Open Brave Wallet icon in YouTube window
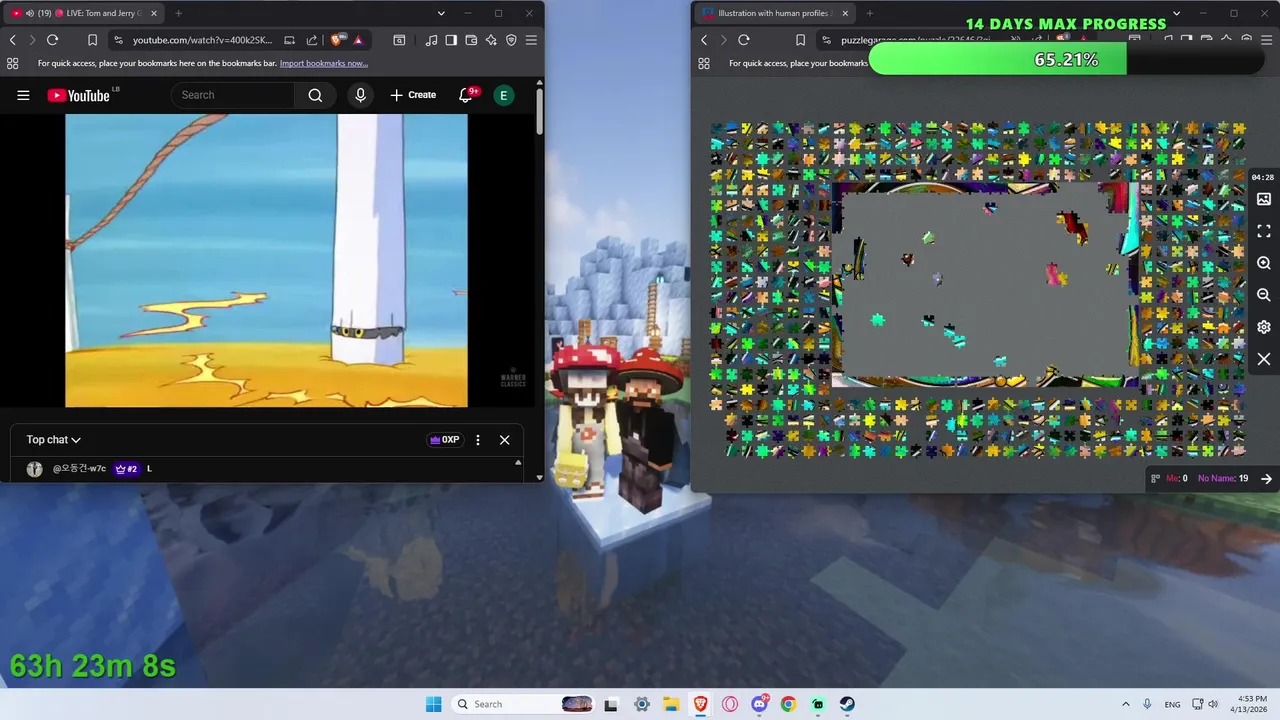The height and width of the screenshot is (720, 1280). (471, 40)
